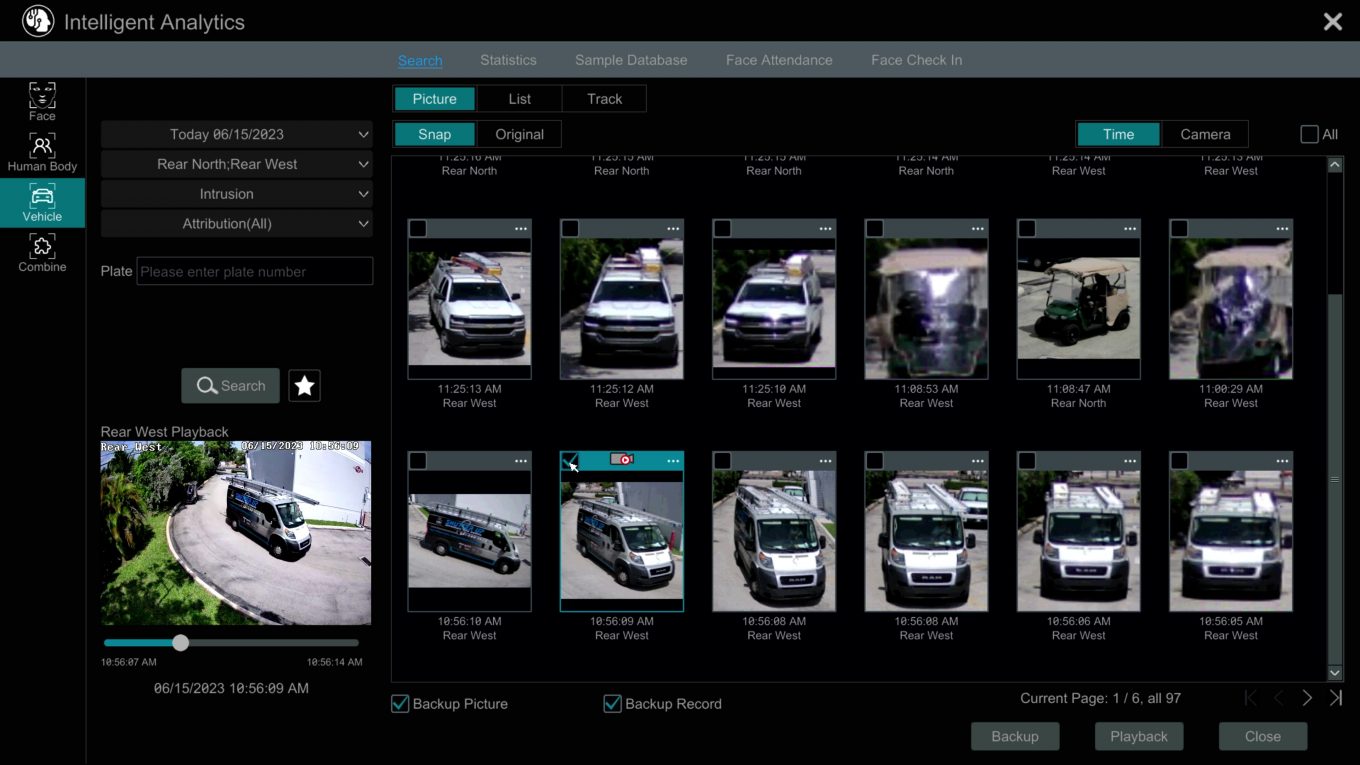Expand the Intrusion event type dropdown

[236, 193]
